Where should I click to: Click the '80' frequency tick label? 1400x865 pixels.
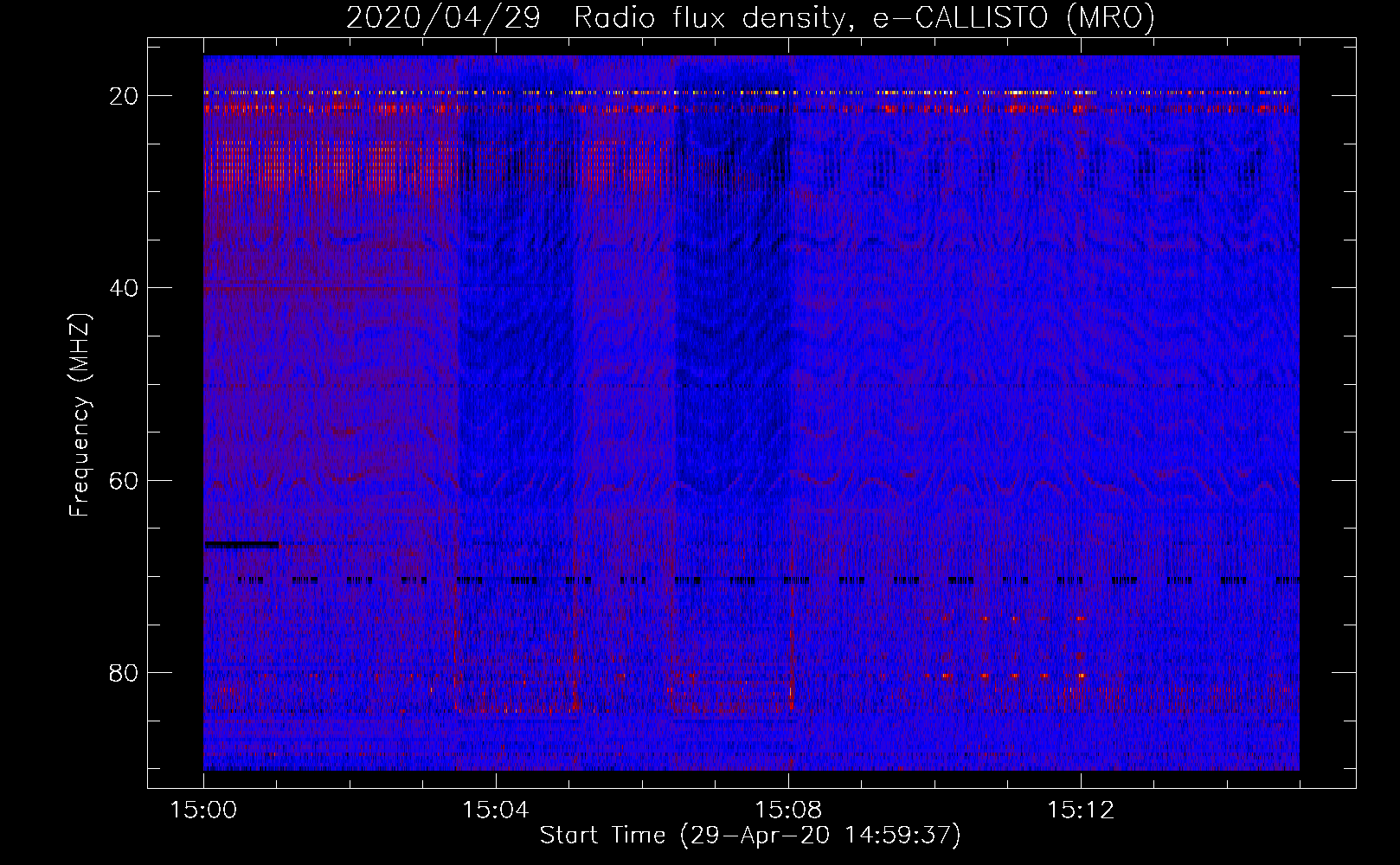(124, 672)
